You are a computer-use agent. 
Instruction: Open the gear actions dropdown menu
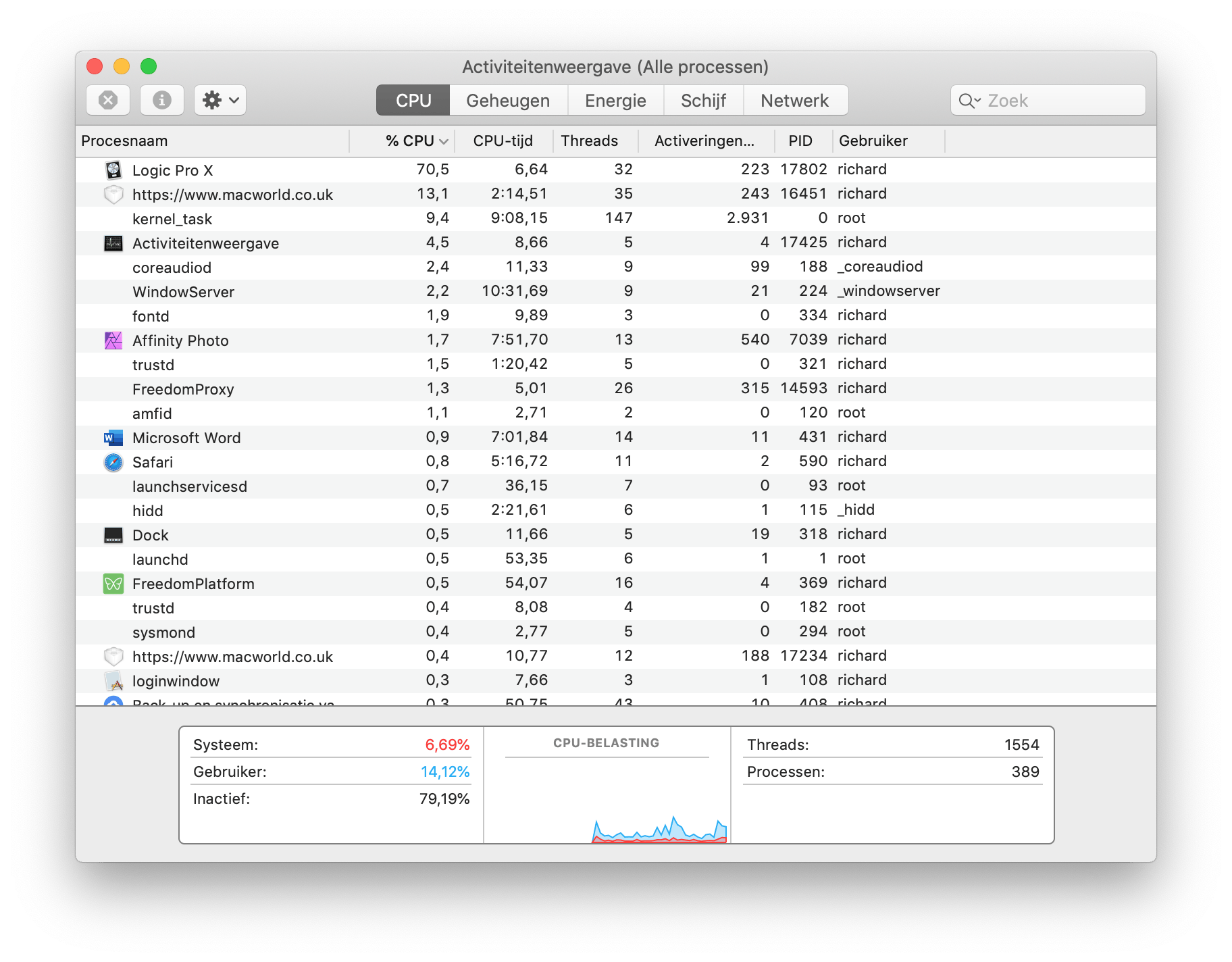point(220,101)
